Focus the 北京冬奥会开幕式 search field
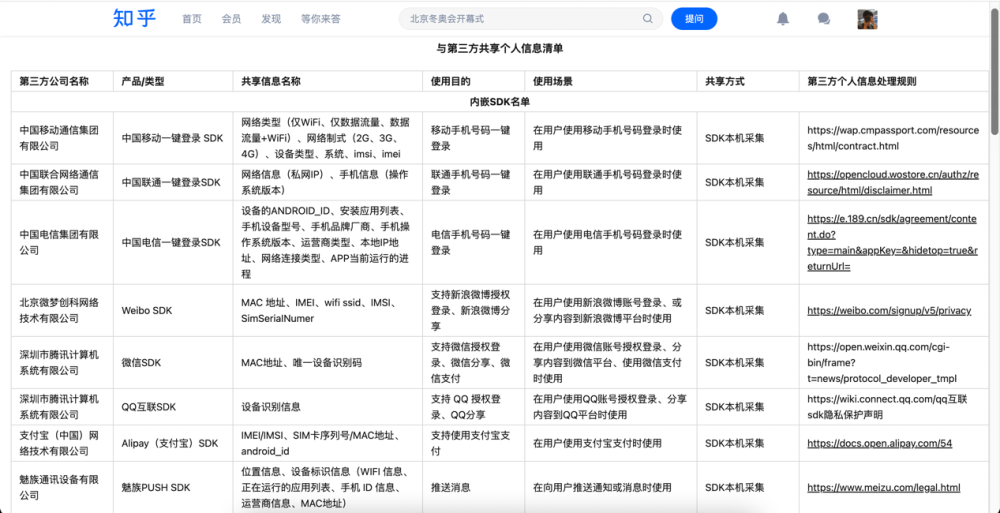This screenshot has height=513, width=1000. [523, 19]
